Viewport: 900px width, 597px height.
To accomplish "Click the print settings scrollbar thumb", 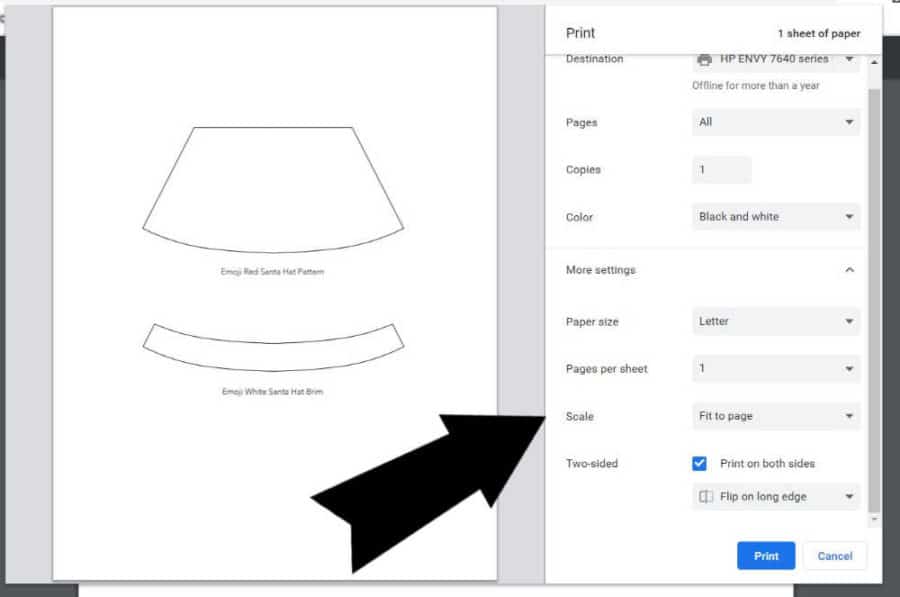I will (x=875, y=300).
